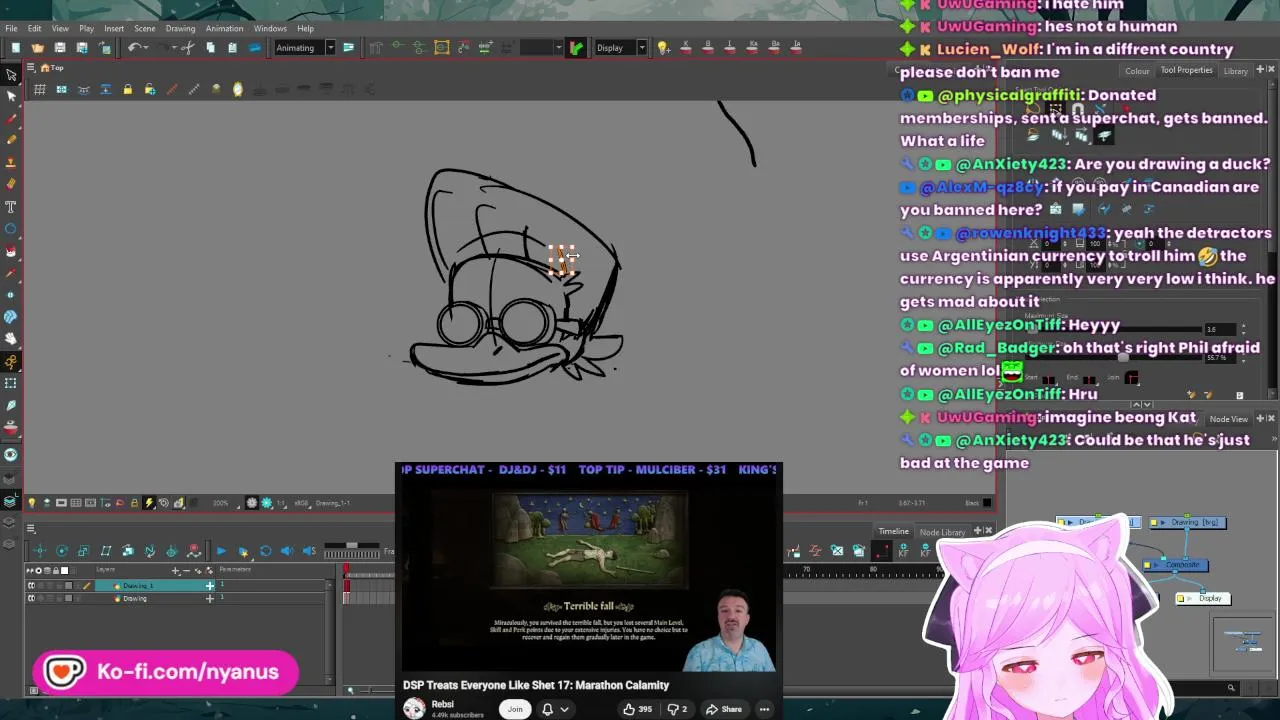1280x720 pixels.
Task: Toggle visibility of the Drawing layer
Action: pos(31,598)
